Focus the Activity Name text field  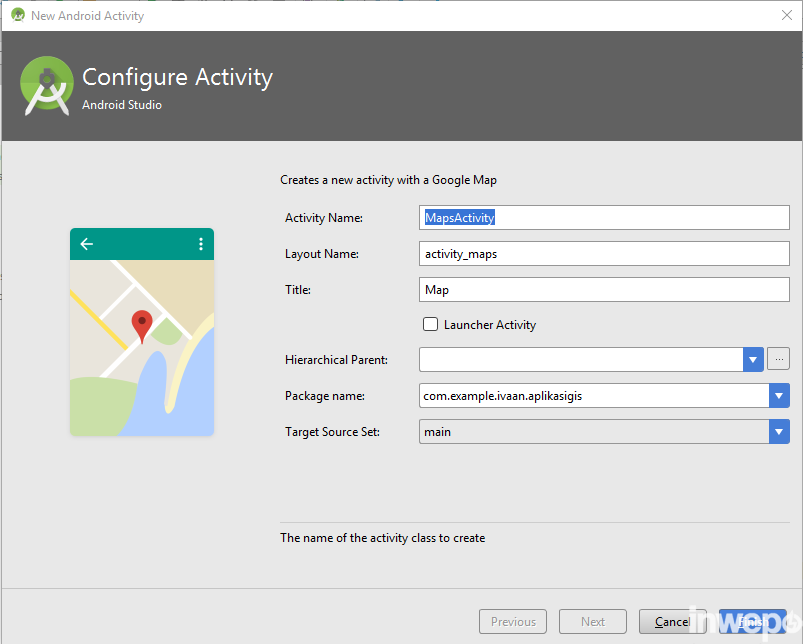point(604,218)
